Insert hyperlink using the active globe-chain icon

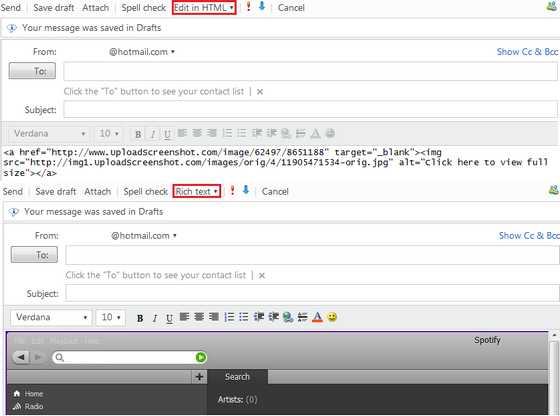(x=288, y=317)
